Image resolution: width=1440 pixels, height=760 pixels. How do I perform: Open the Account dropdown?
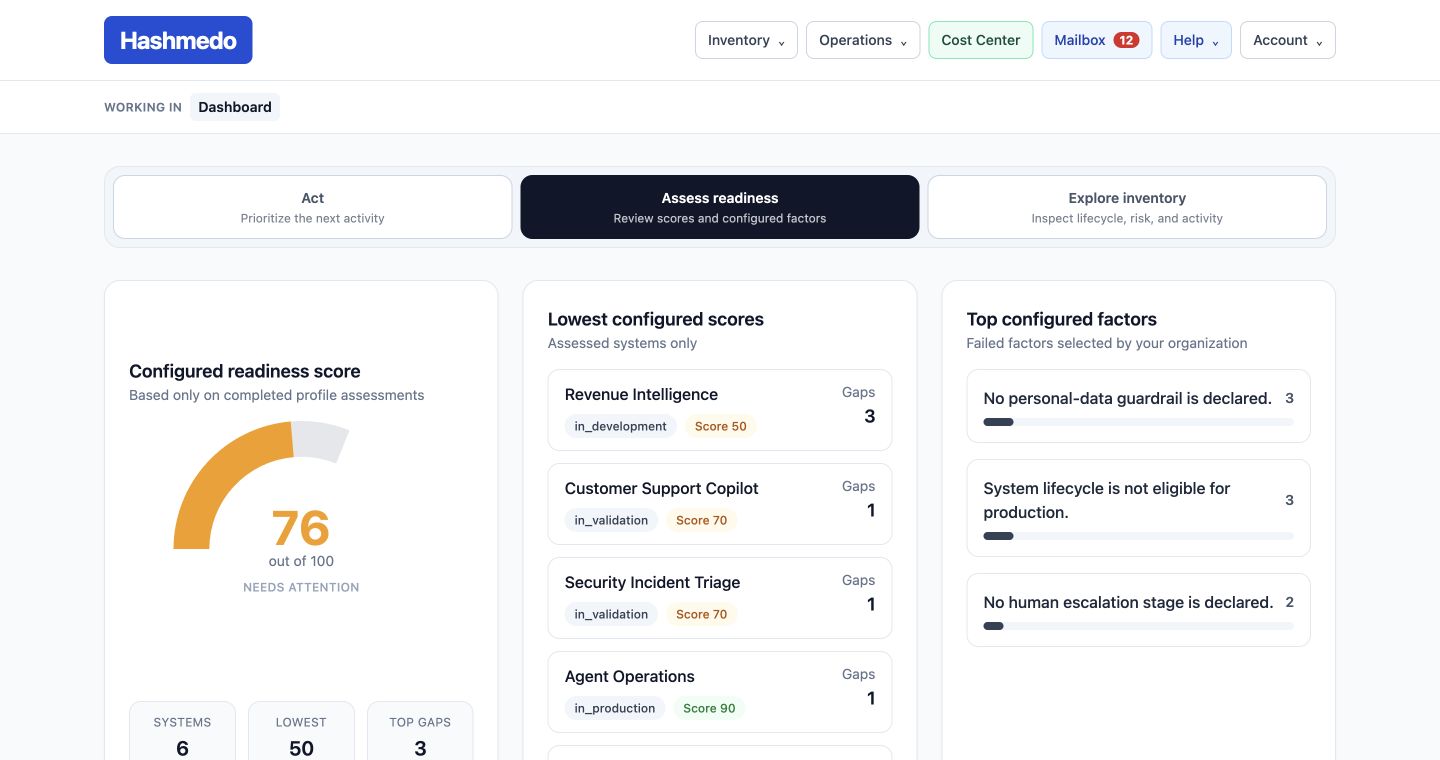point(1288,40)
